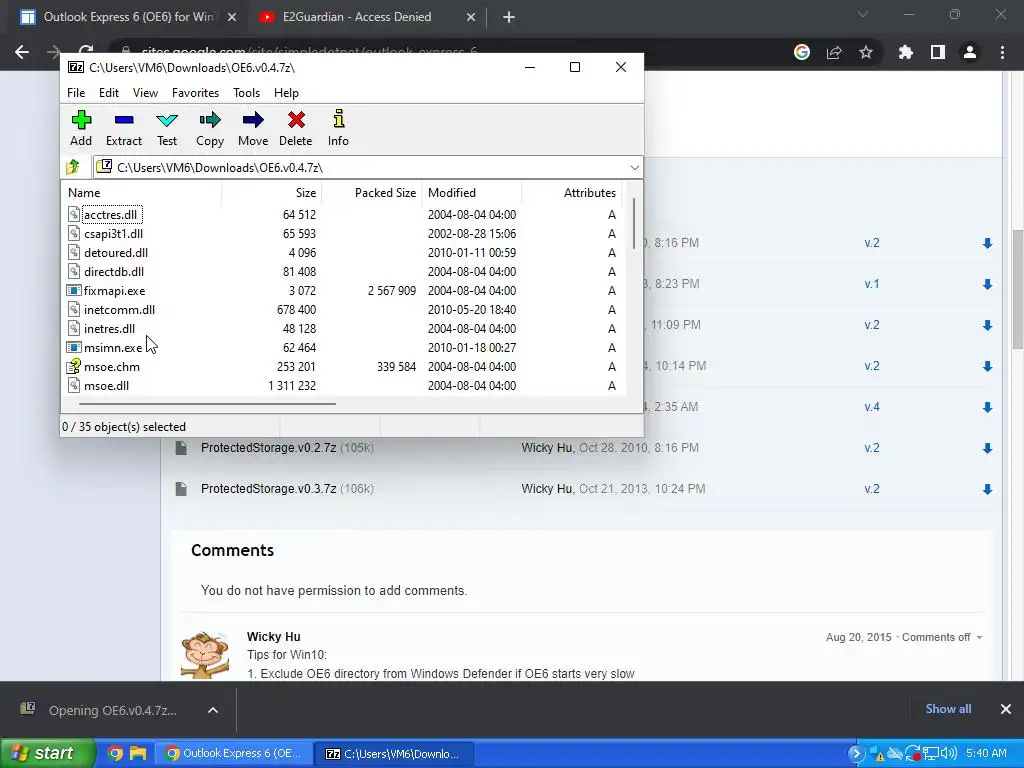
Task: Expand hidden system tray icons arrow
Action: pos(856,754)
